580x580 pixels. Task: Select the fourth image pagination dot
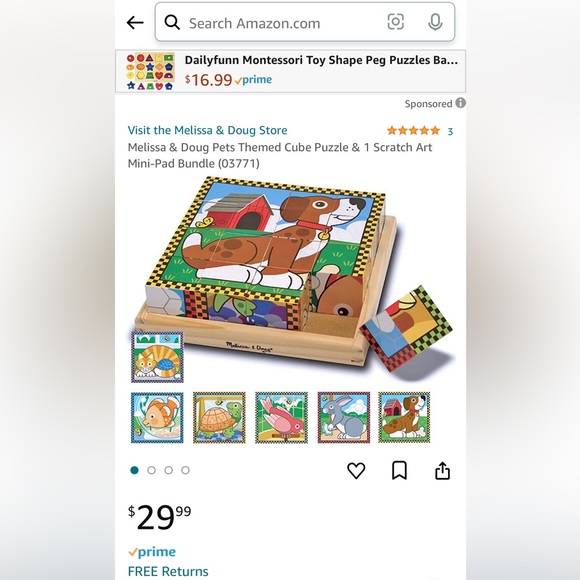coord(185,470)
